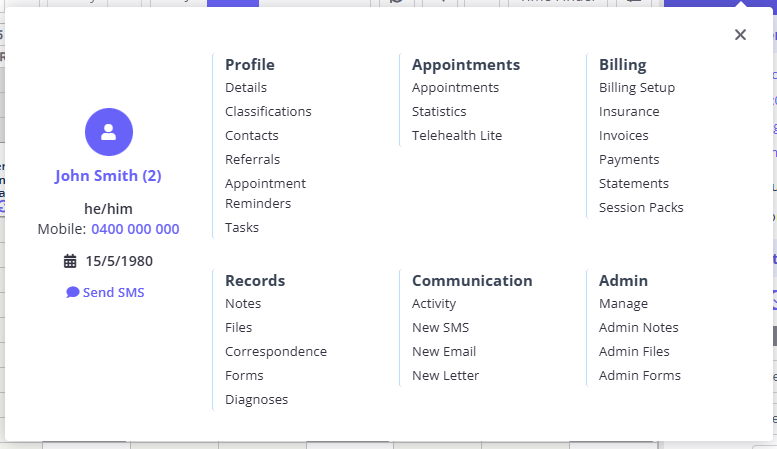Viewport: 777px width, 449px height.
Task: Select Referrals menu item
Action: [x=252, y=160]
